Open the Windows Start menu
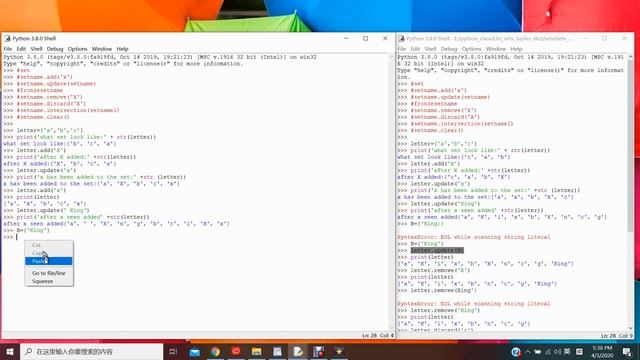This screenshot has width=640, height=360. [10, 351]
